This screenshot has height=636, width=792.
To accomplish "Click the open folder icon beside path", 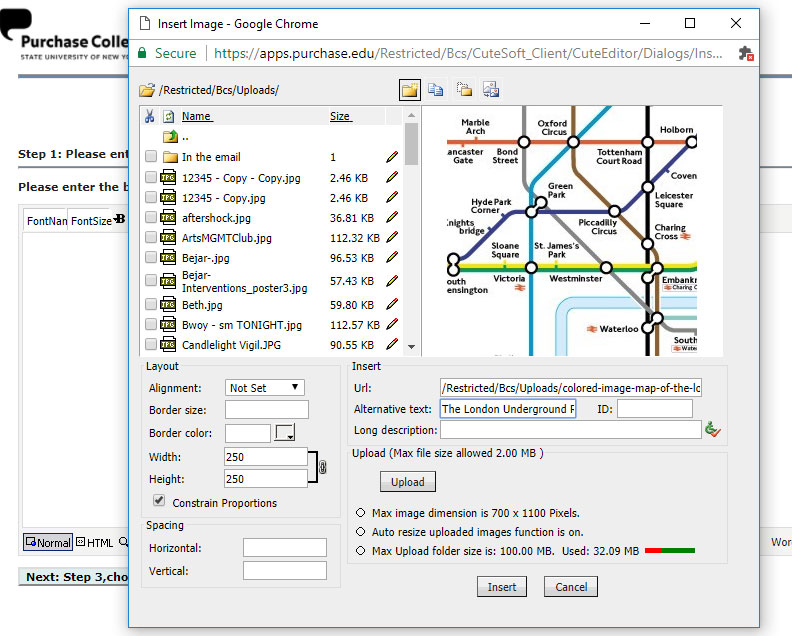I will click(147, 90).
